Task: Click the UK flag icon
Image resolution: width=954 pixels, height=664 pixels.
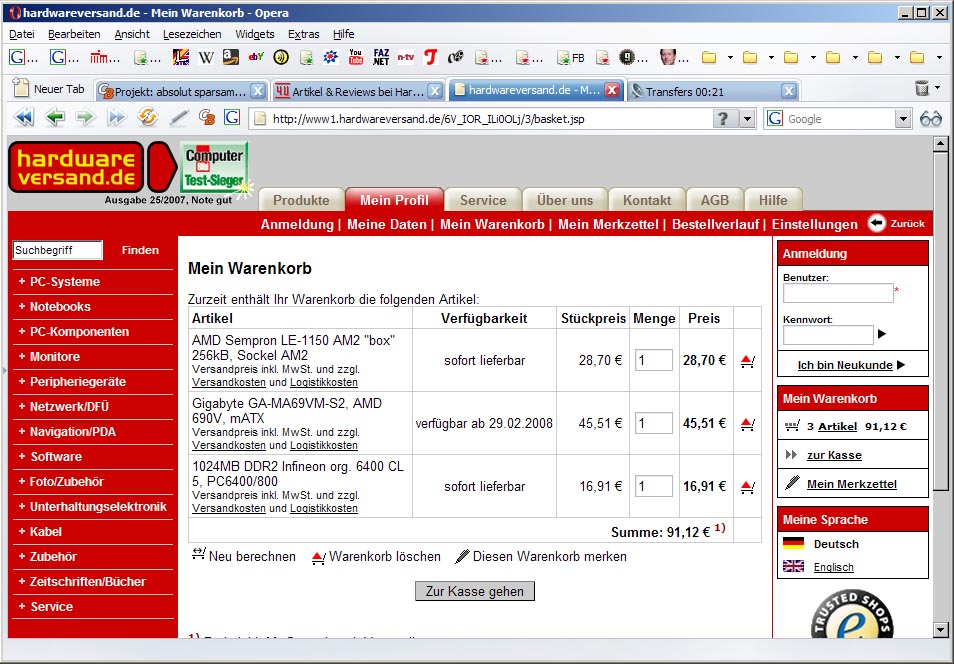Action: click(x=793, y=566)
